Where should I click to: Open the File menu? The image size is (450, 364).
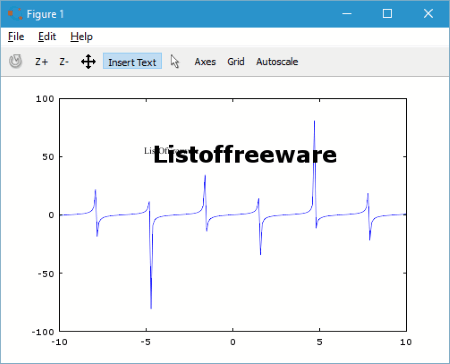pyautogui.click(x=16, y=36)
